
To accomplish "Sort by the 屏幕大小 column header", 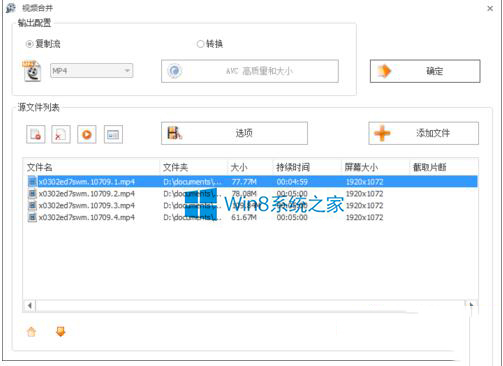I will point(376,167).
